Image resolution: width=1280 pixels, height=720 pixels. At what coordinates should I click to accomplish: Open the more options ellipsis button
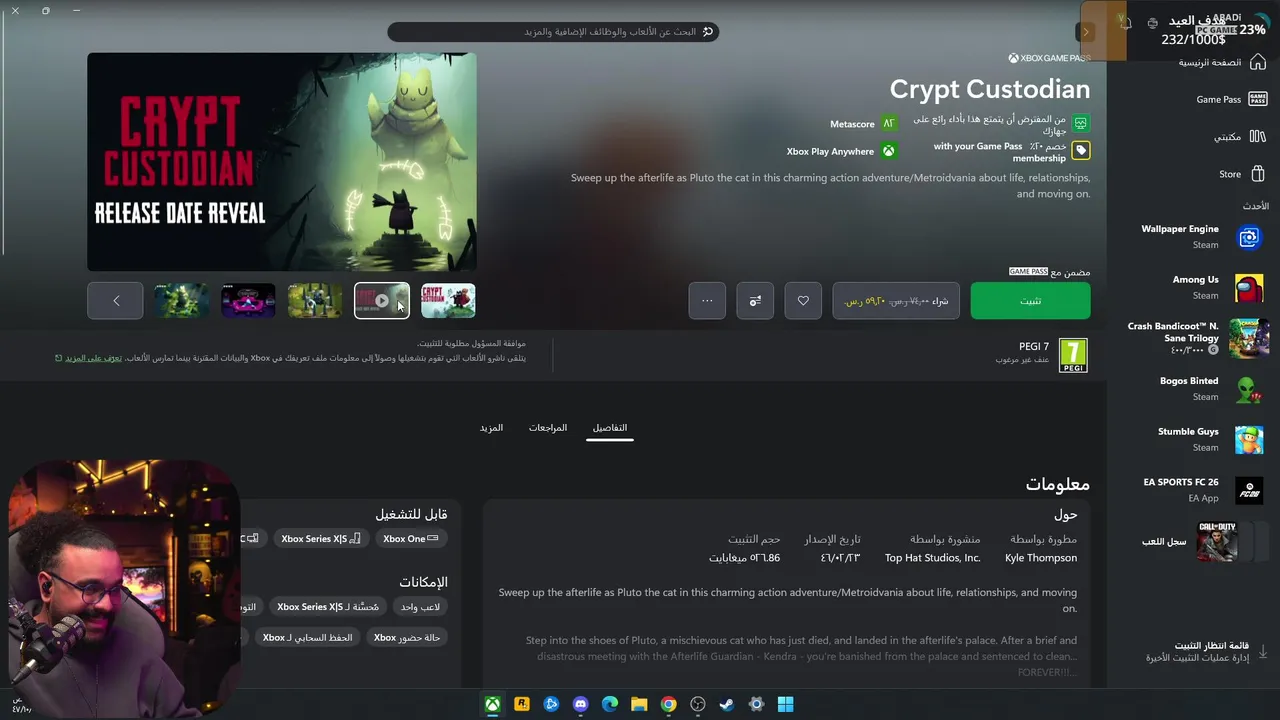point(707,301)
